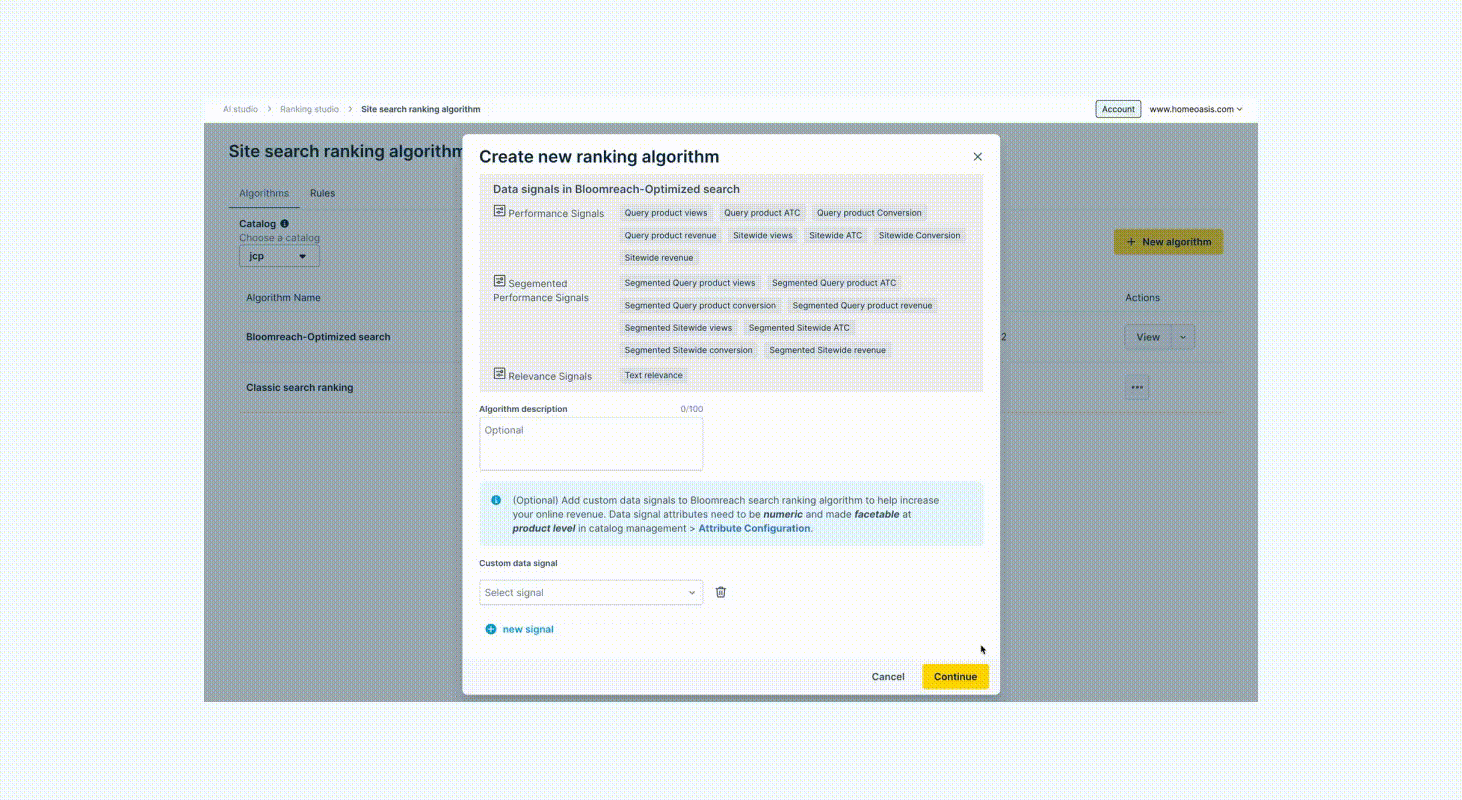
Task: Click the plus icon next to new signal
Action: [x=490, y=629]
